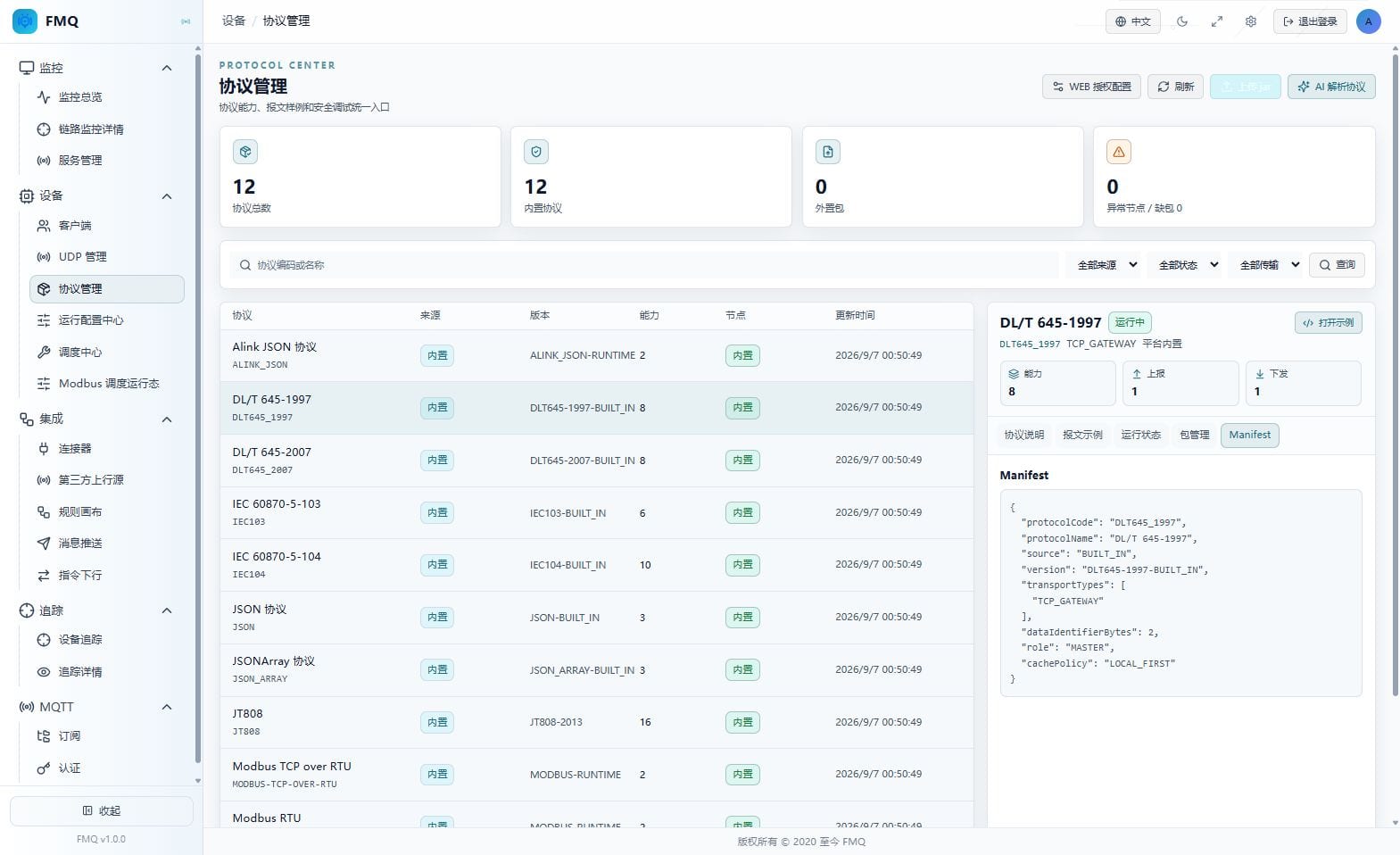Open 追踪详情 in the sidebar
Viewport: 1400px width, 855px height.
(106, 672)
